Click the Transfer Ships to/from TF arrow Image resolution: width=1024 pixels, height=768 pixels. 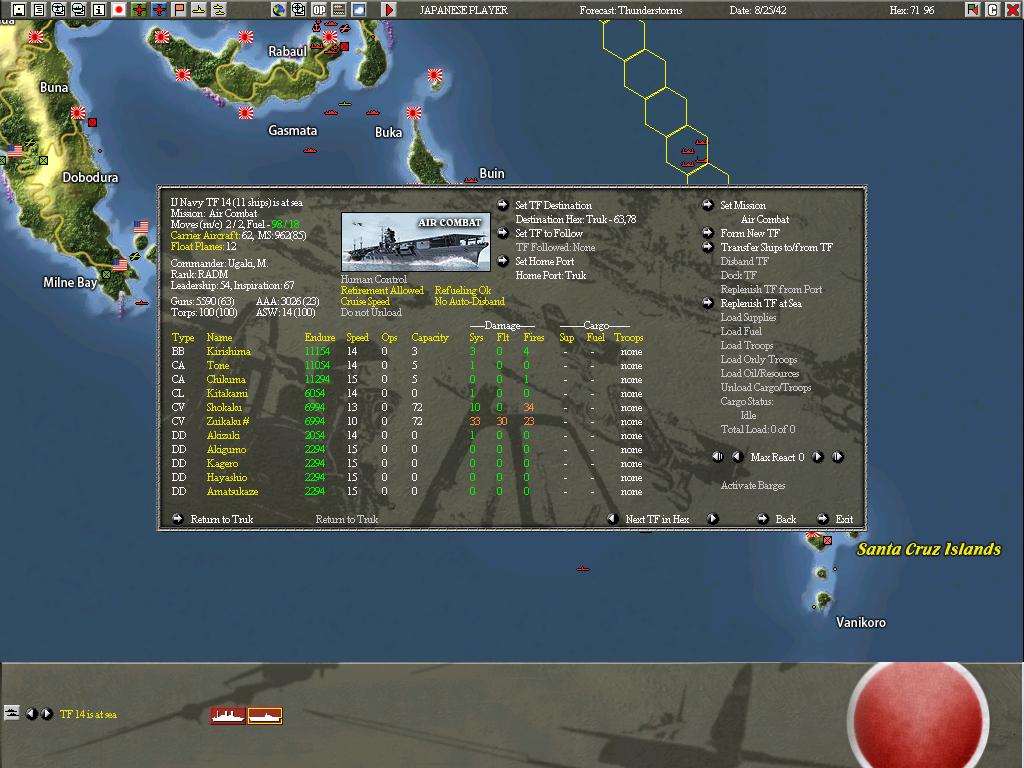[x=708, y=247]
